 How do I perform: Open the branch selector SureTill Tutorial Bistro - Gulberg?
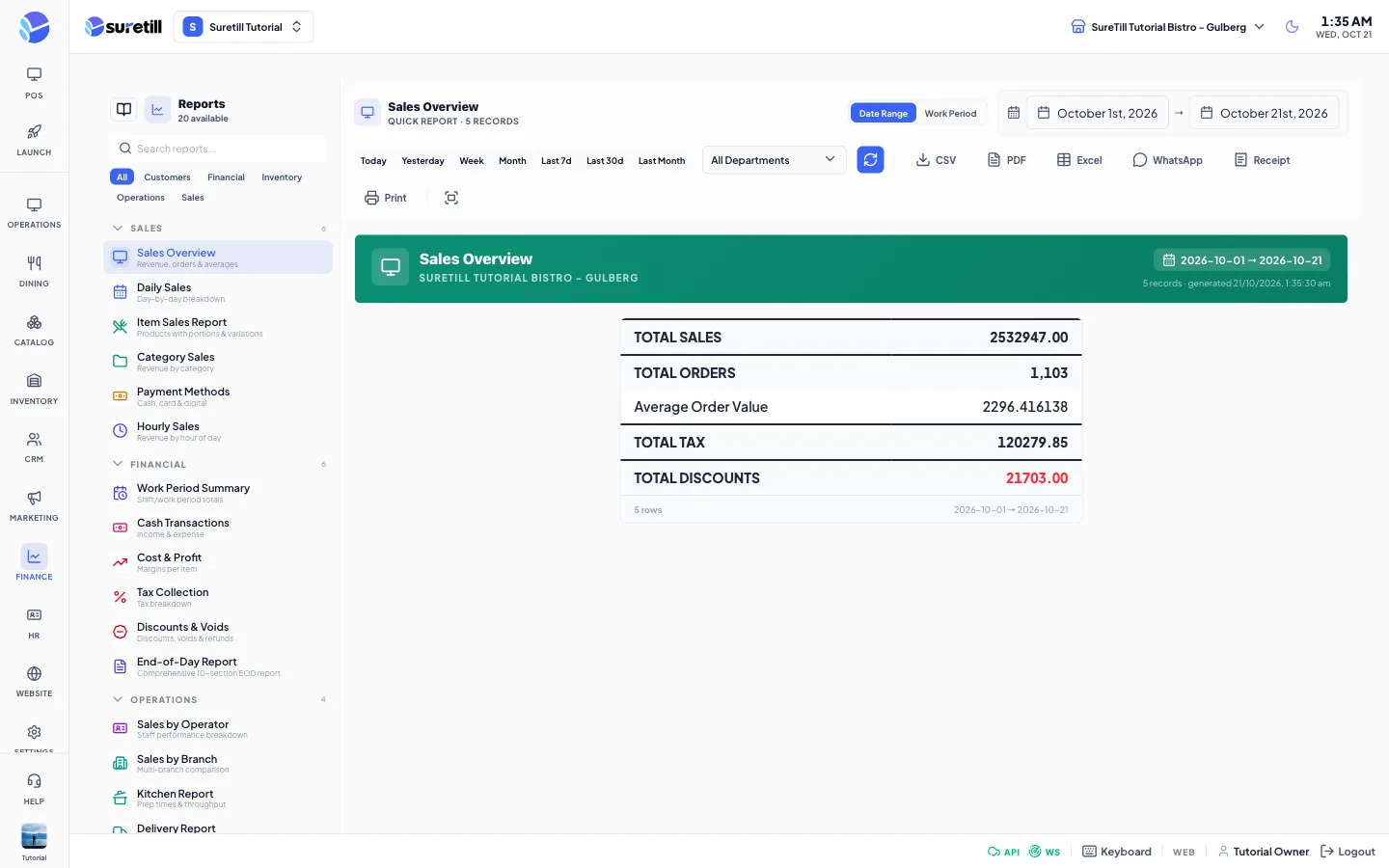1167,27
